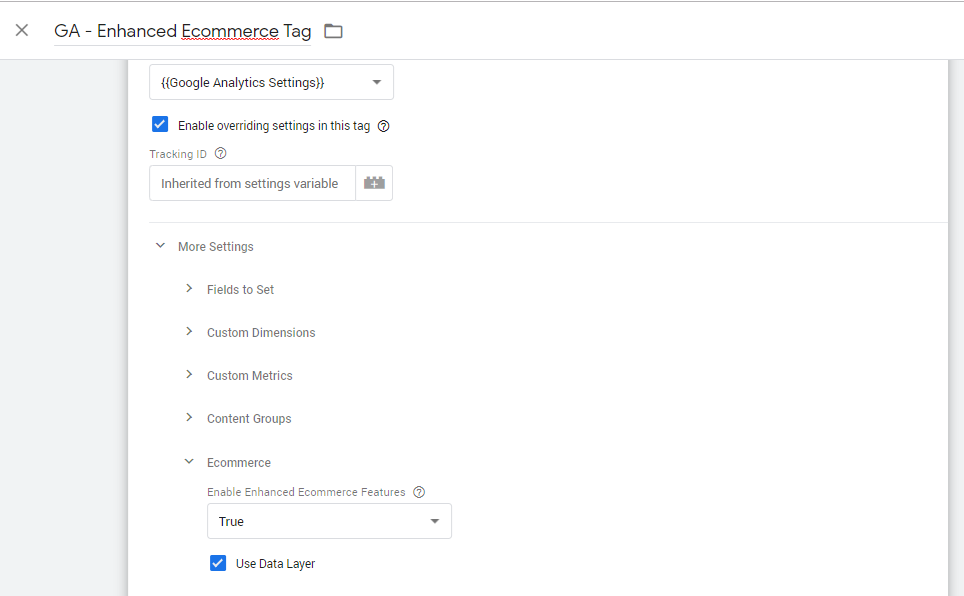Uncheck Enable overriding settings in this tag
964x596 pixels.
point(160,124)
